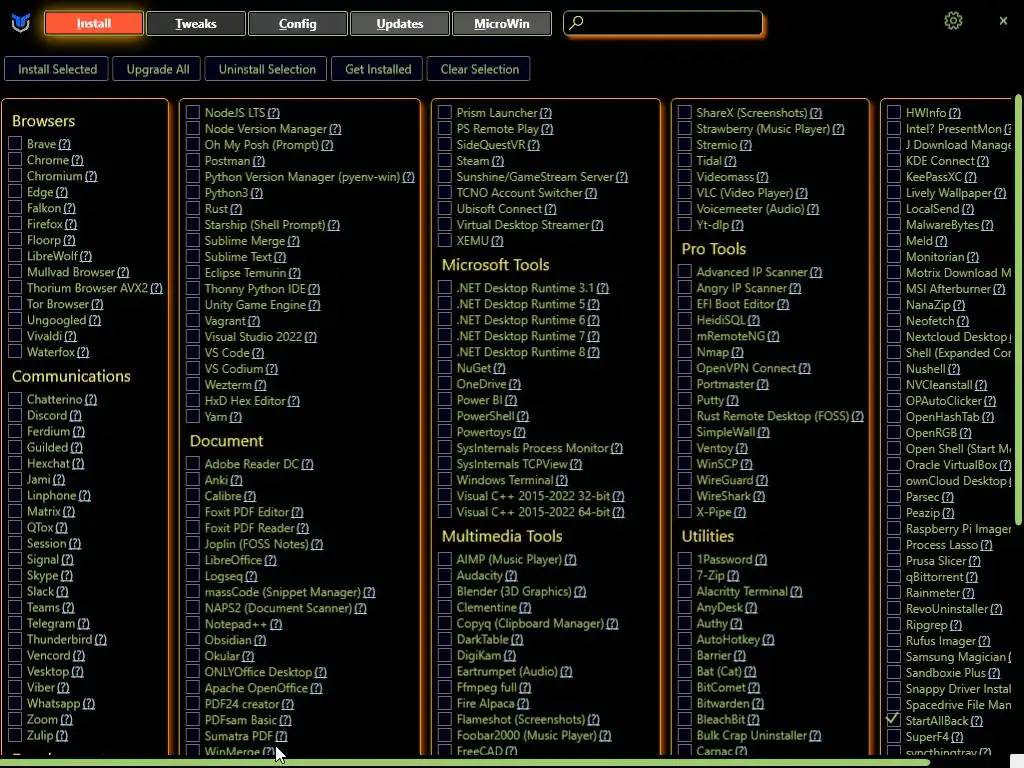Click the Adobe Reader DC label
Viewport: 1024px width, 768px height.
(251, 464)
